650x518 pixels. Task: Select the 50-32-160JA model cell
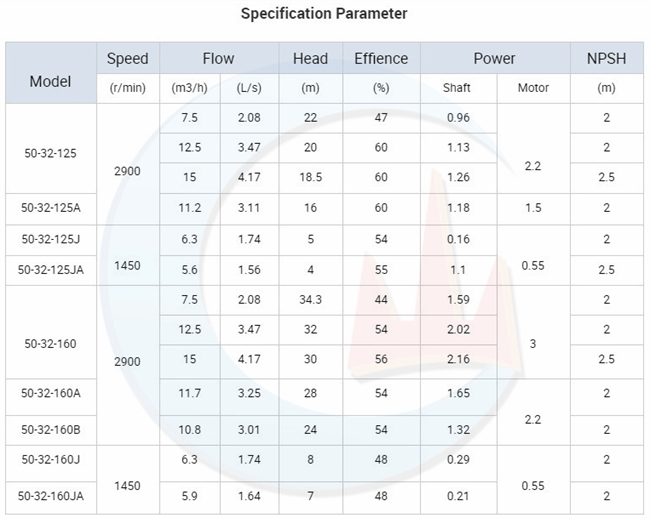50,494
